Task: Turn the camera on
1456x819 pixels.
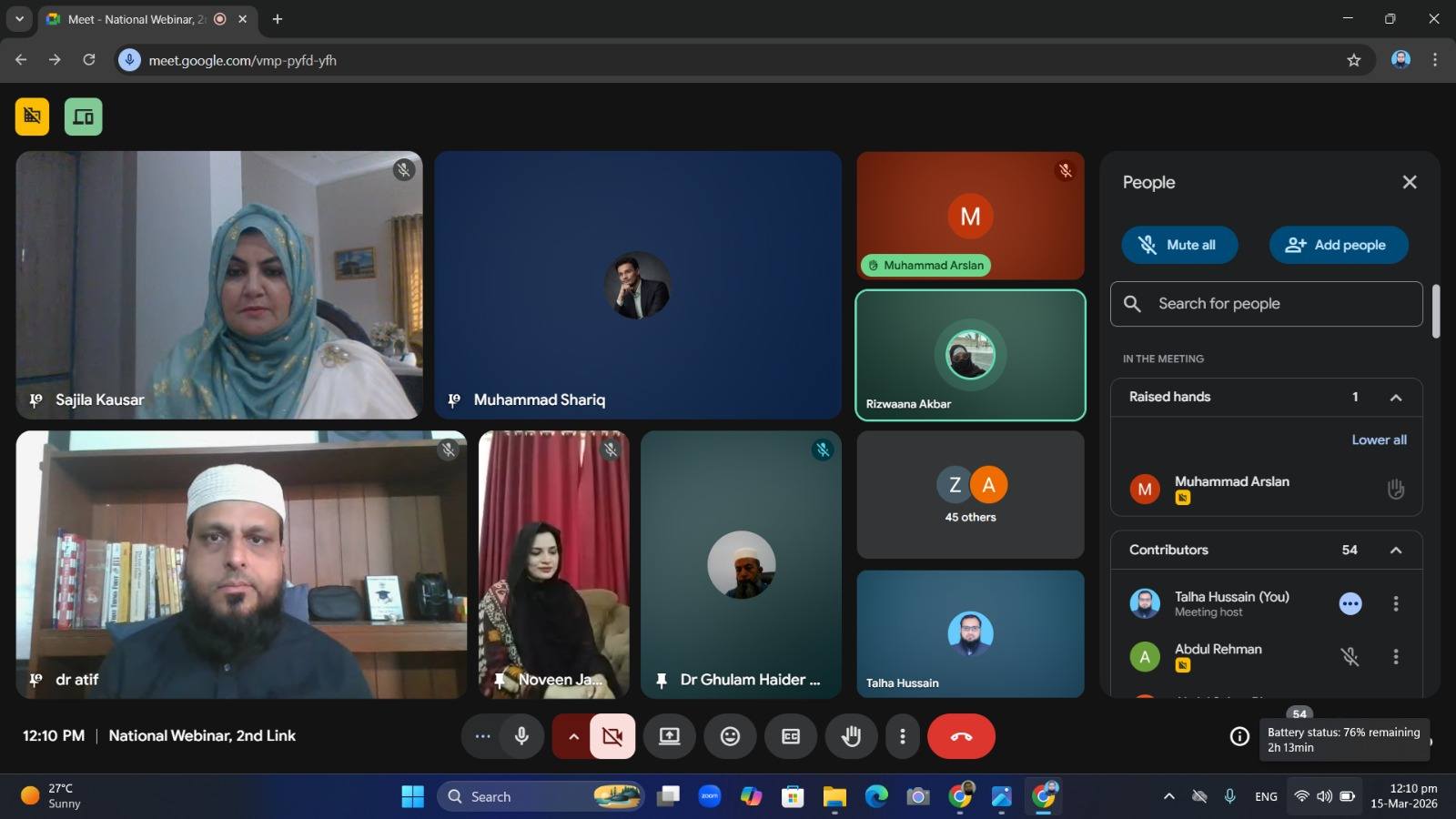Action: (x=612, y=736)
